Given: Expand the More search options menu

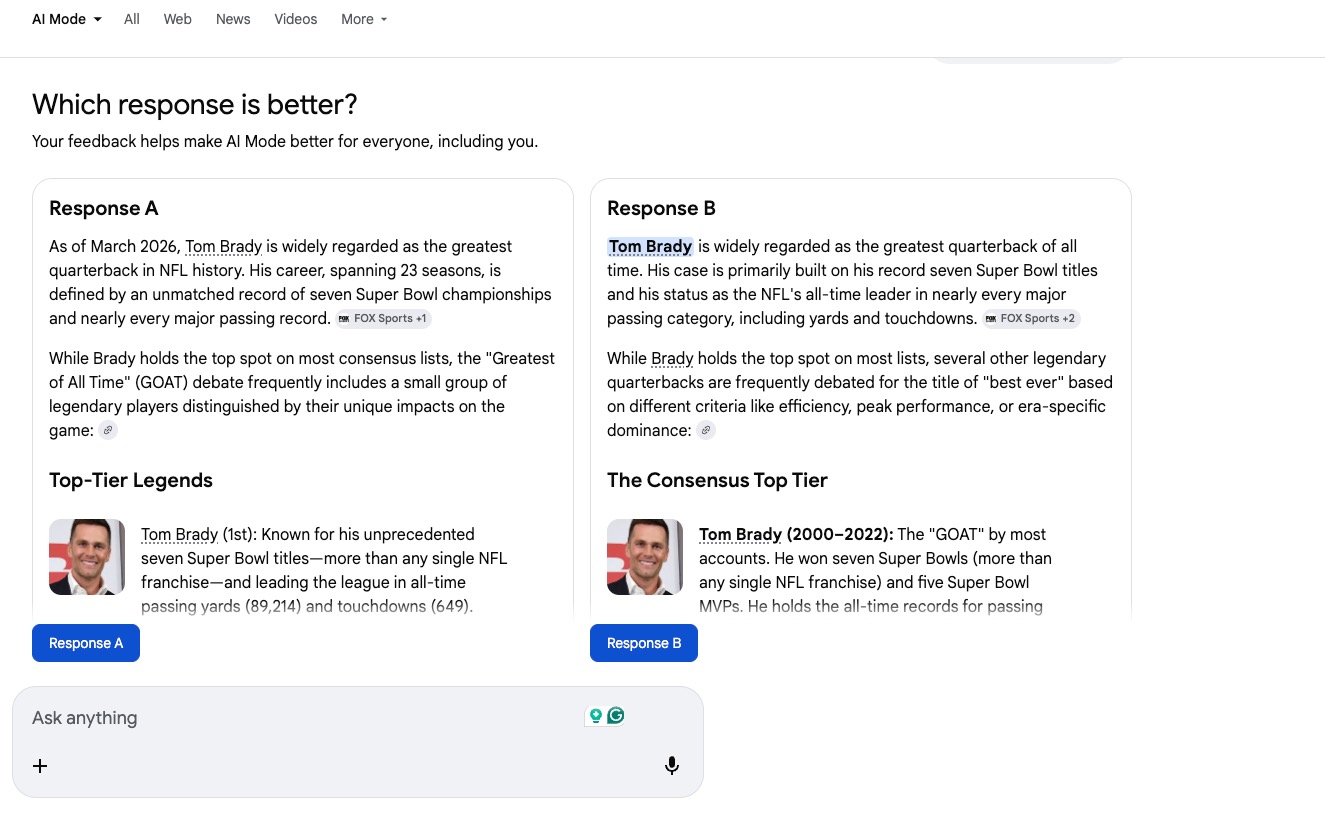Looking at the screenshot, I should (x=363, y=19).
